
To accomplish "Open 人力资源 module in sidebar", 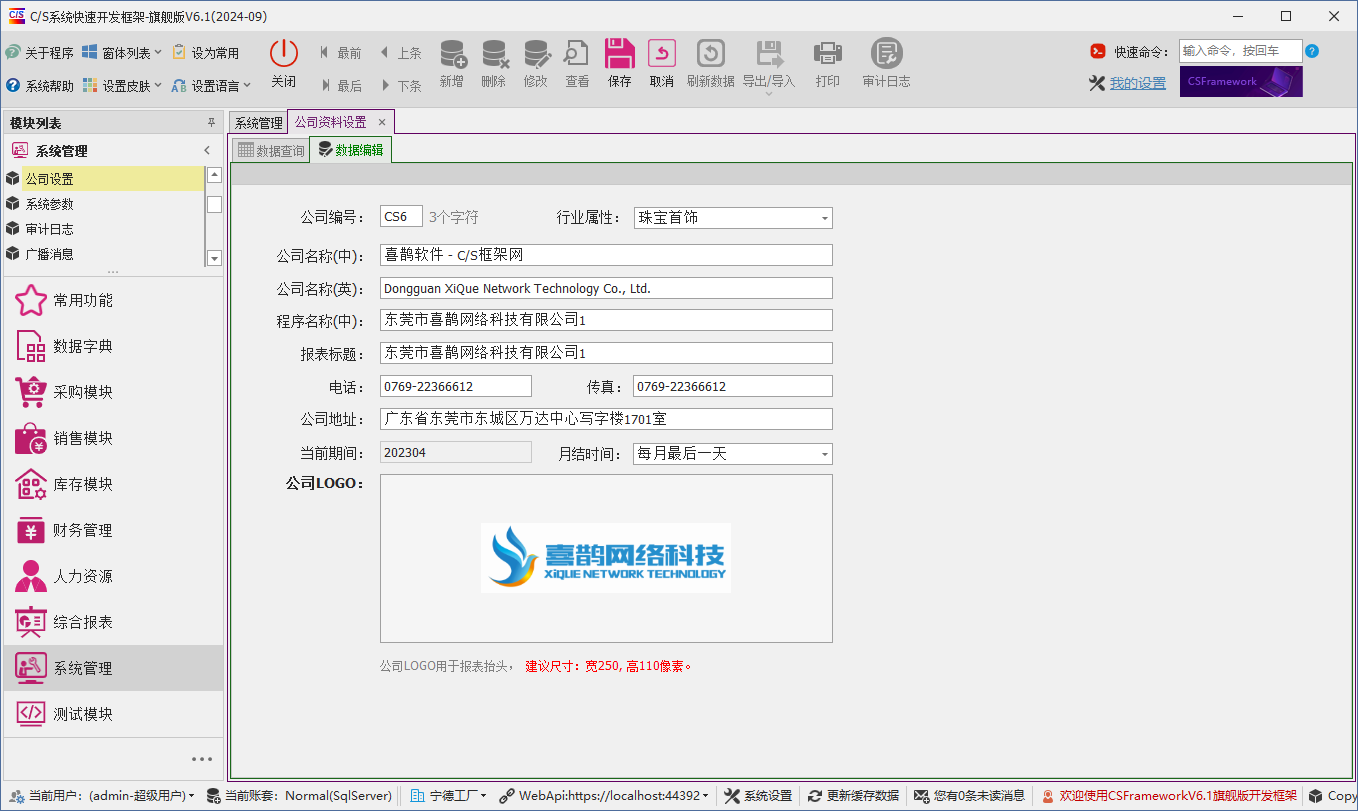I will pyautogui.click(x=114, y=576).
